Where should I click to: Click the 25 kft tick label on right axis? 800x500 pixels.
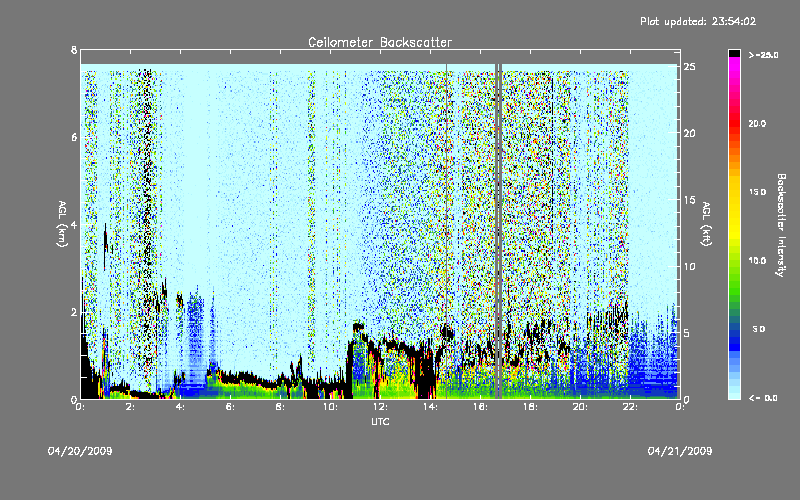[x=689, y=67]
